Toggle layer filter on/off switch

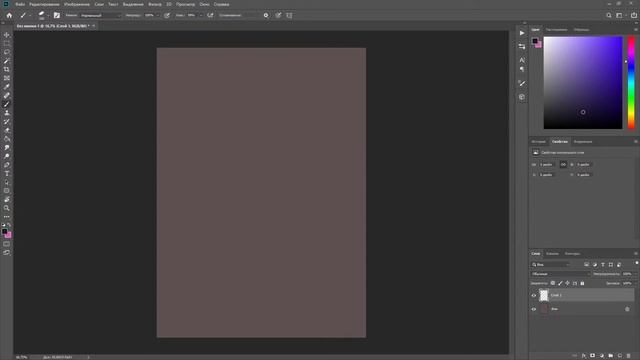[x=637, y=263]
